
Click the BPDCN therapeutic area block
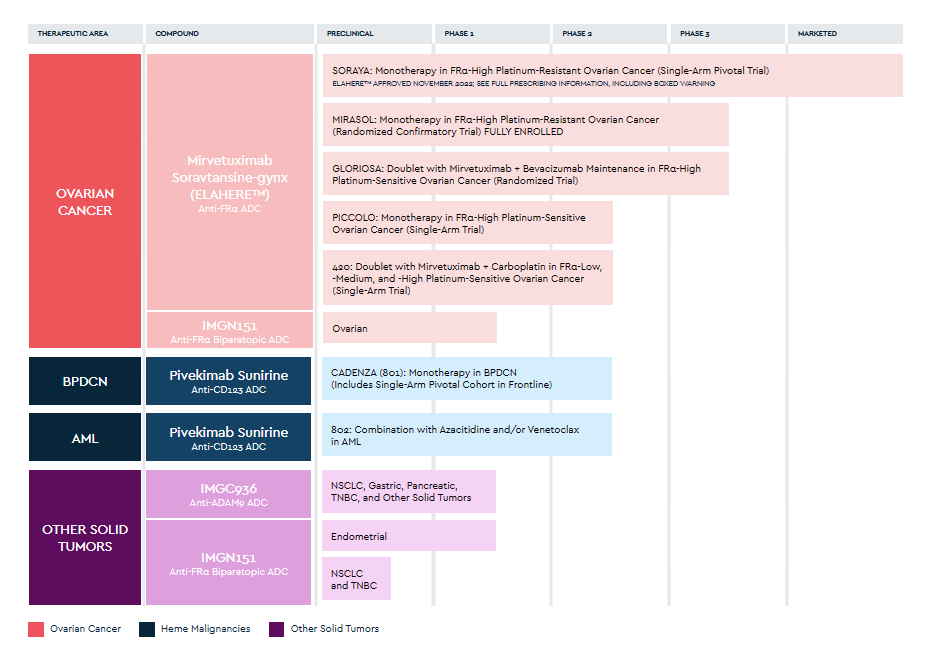coord(85,381)
